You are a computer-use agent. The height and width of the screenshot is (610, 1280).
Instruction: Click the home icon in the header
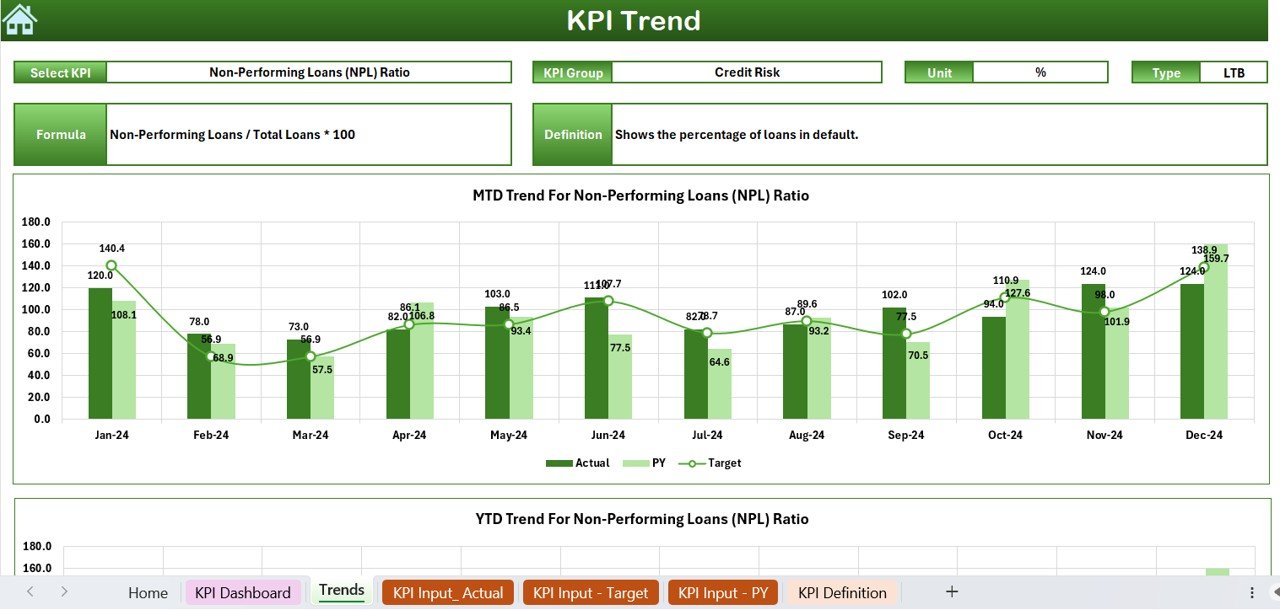click(x=20, y=19)
